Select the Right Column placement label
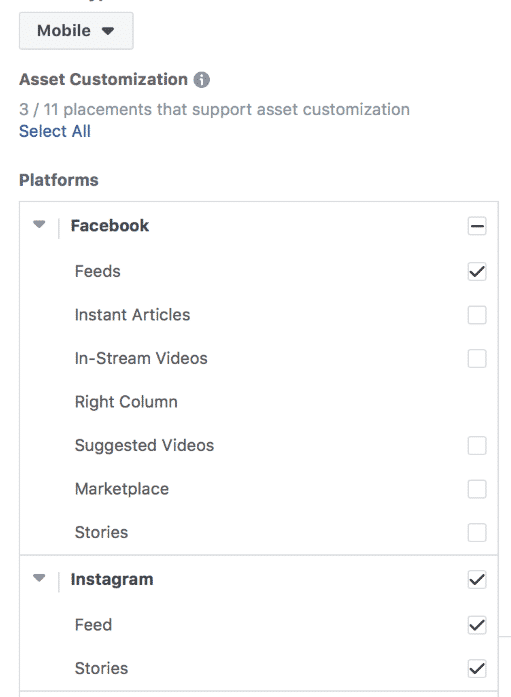Image resolution: width=511 pixels, height=697 pixels. coord(126,402)
